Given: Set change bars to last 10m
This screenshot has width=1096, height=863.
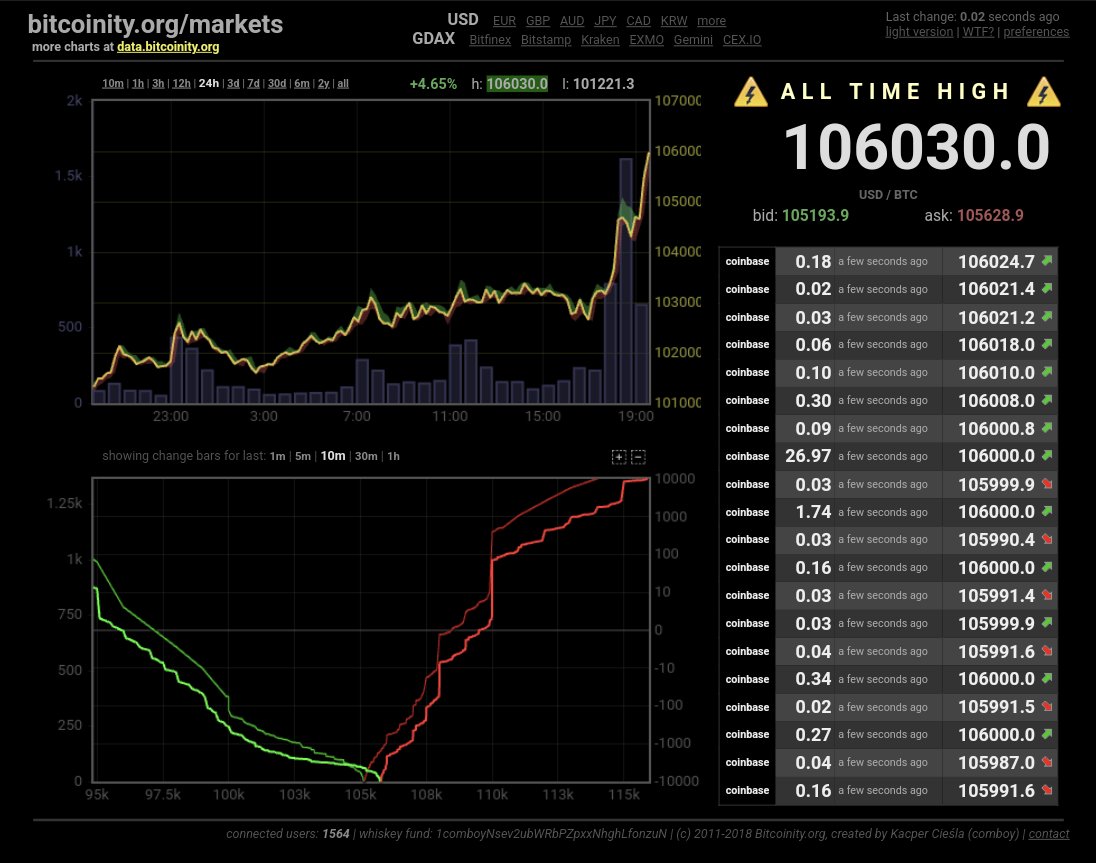Looking at the screenshot, I should tap(333, 456).
